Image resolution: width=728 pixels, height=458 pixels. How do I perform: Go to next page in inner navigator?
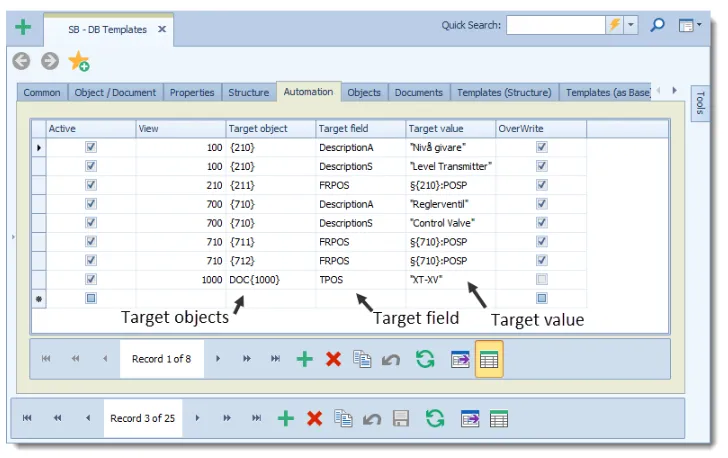point(247,359)
